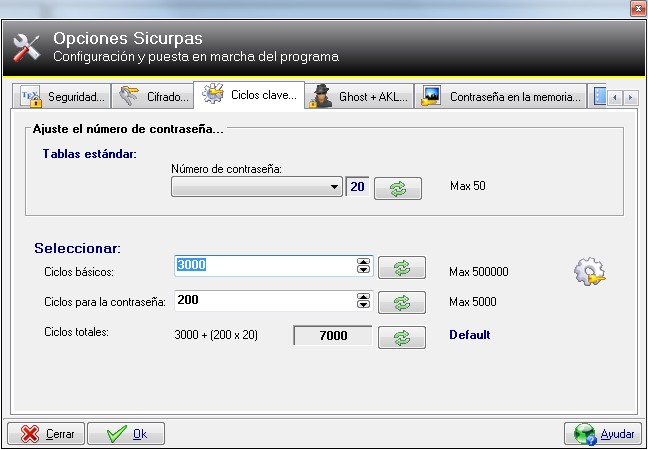Increase Ciclos básicos with up spinner
The image size is (648, 450).
click(363, 261)
